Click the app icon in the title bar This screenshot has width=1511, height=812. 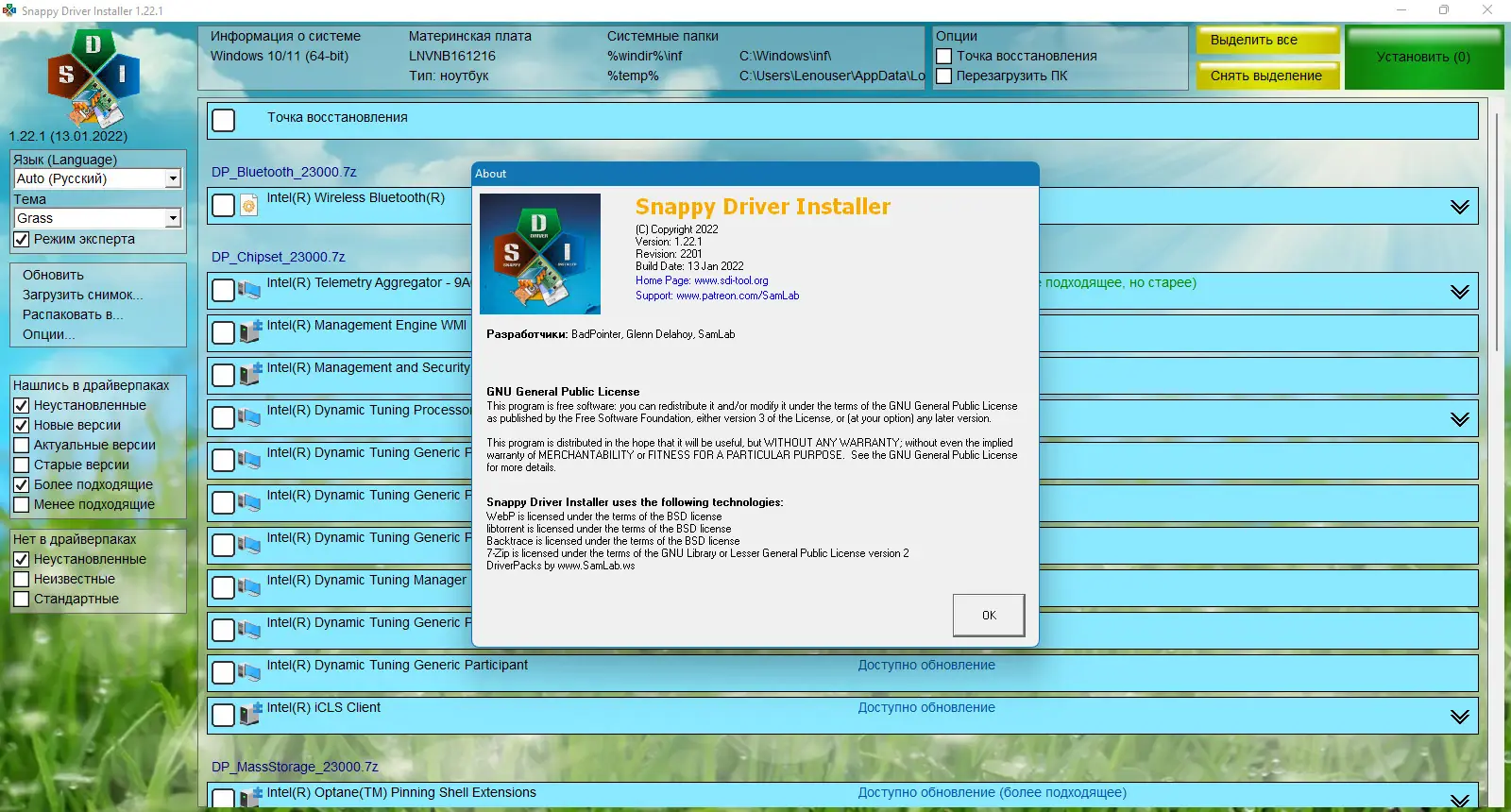(x=9, y=10)
